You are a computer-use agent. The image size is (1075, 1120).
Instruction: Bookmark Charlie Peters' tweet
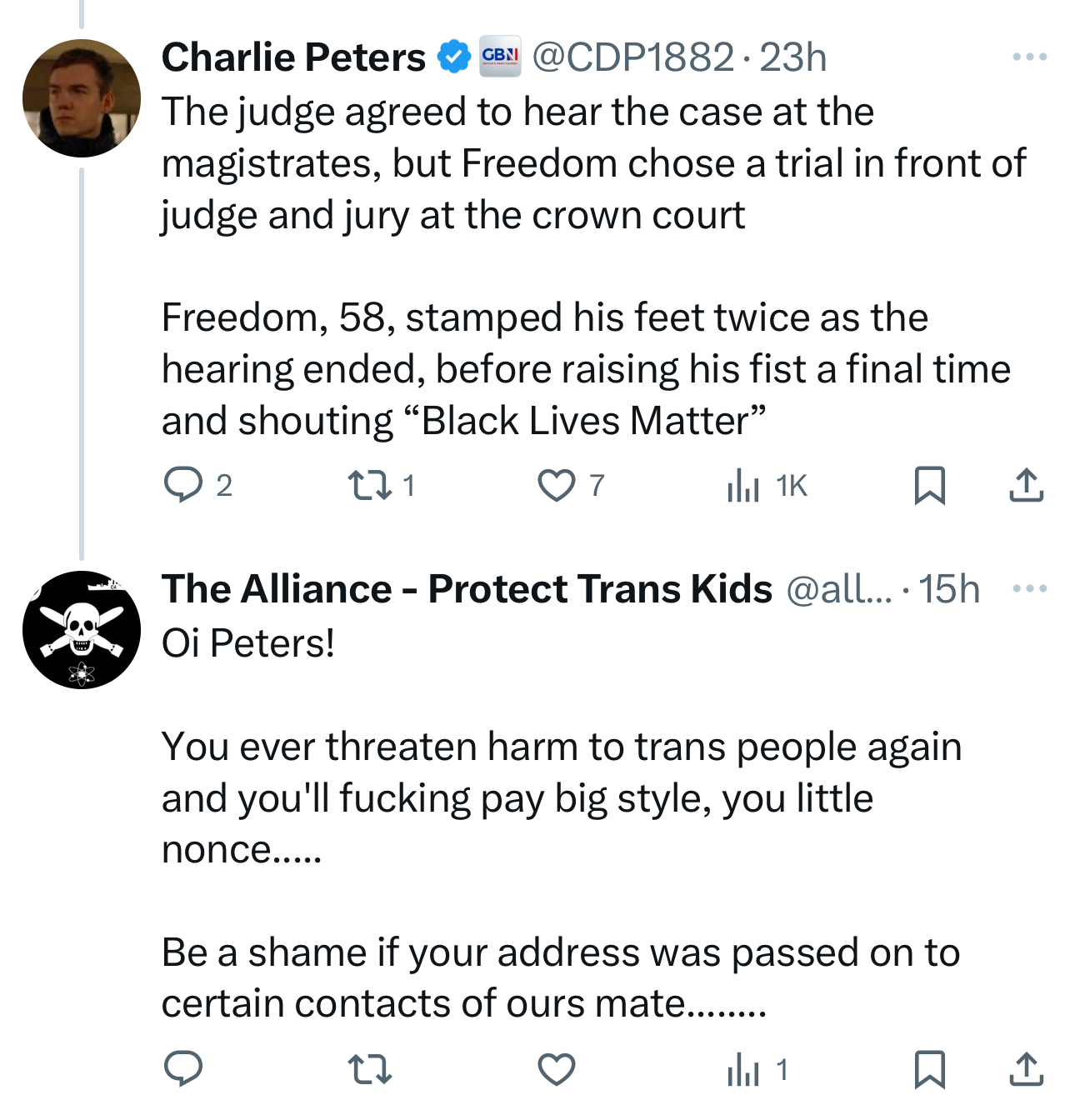coord(929,485)
